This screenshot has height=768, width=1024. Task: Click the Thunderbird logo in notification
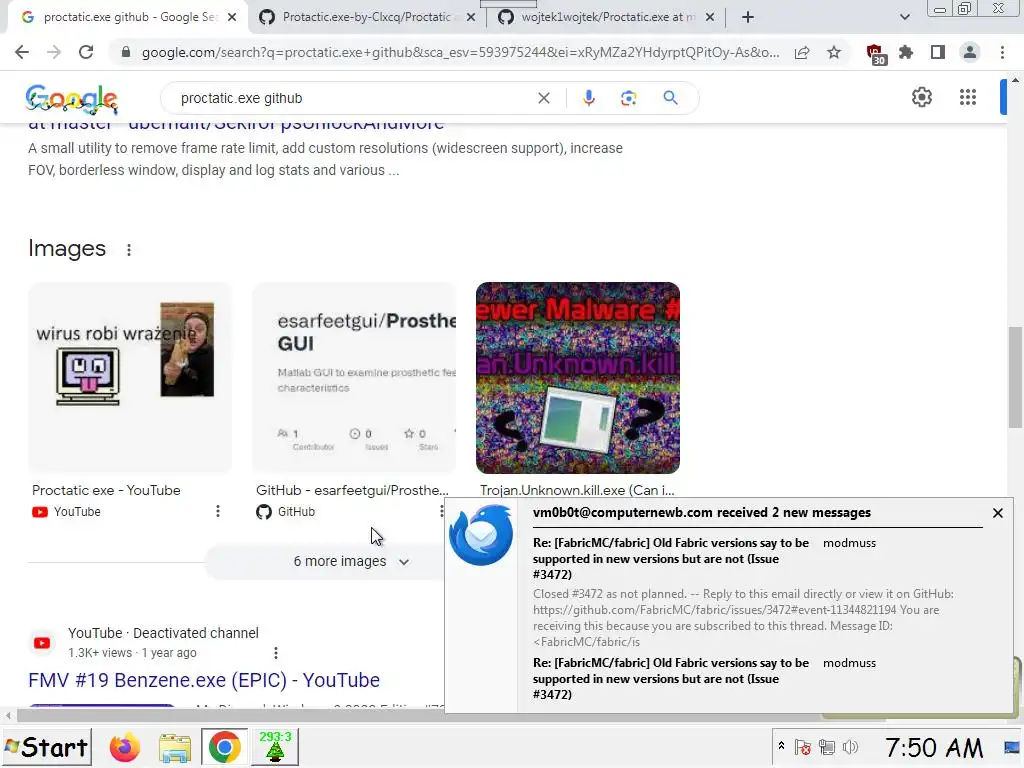pyautogui.click(x=481, y=534)
